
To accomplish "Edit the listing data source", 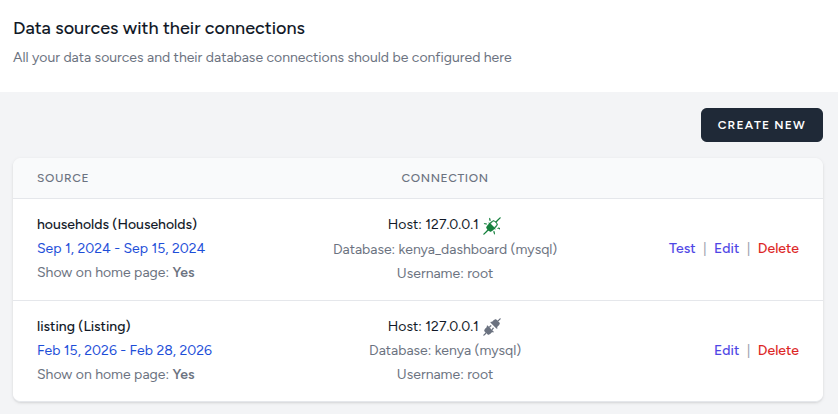I will [727, 350].
